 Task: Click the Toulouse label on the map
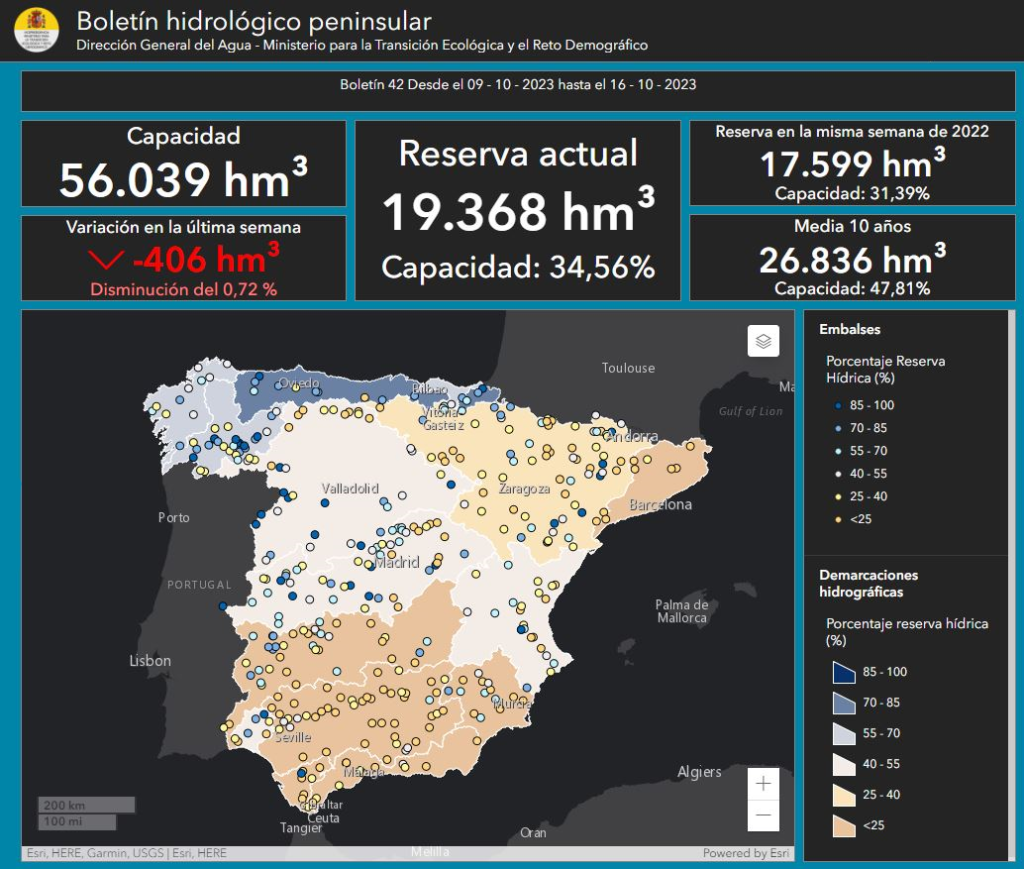(x=628, y=368)
